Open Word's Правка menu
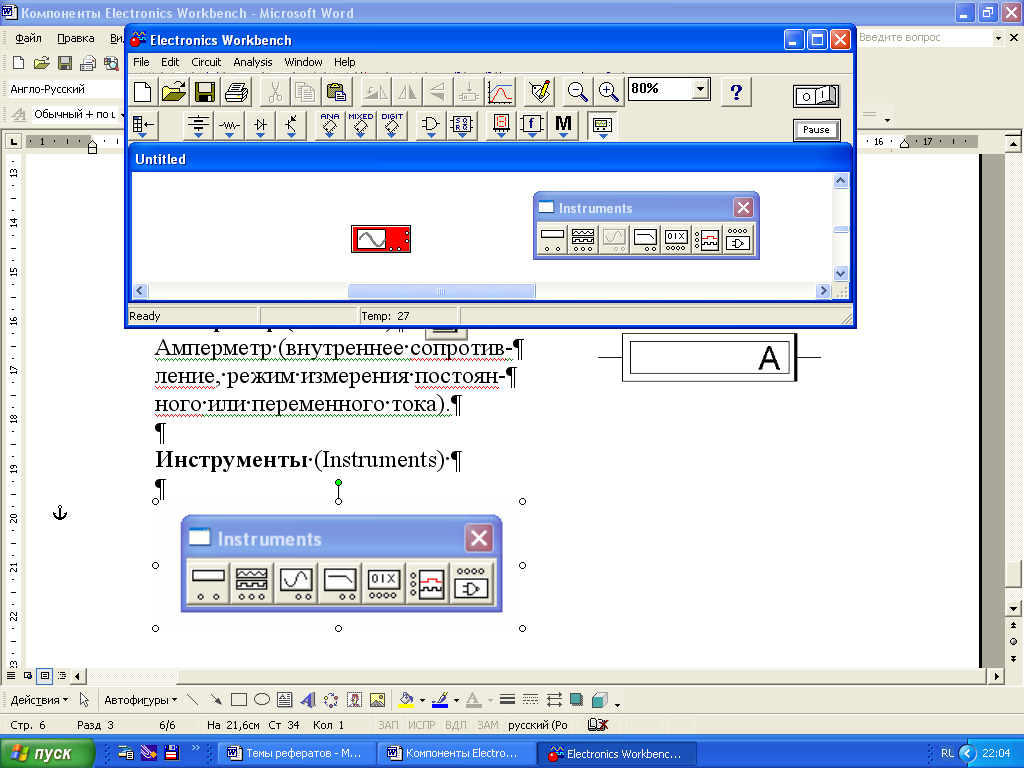The width and height of the screenshot is (1024, 768). point(76,38)
